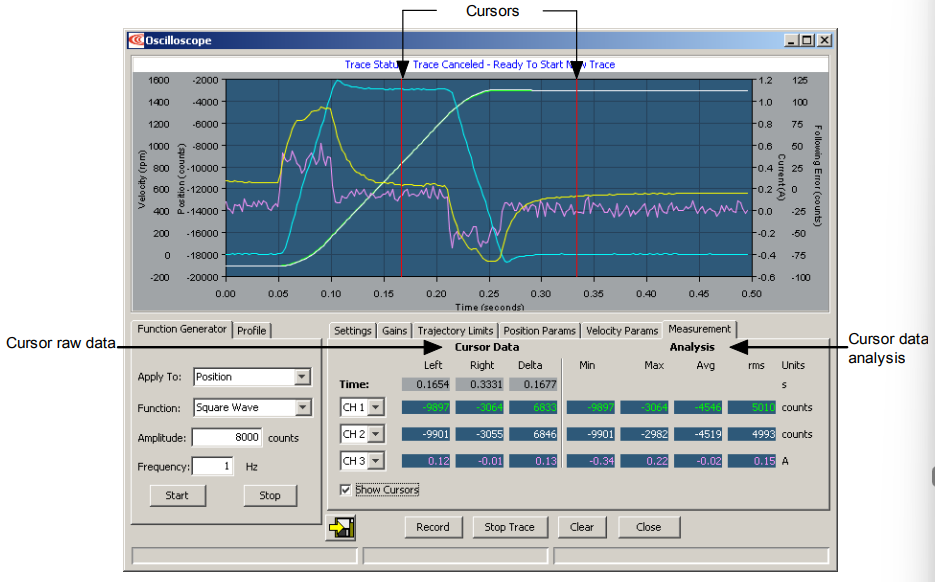This screenshot has height=582, width=935.
Task: Click CH 1 rms value 5010
Action: point(752,407)
